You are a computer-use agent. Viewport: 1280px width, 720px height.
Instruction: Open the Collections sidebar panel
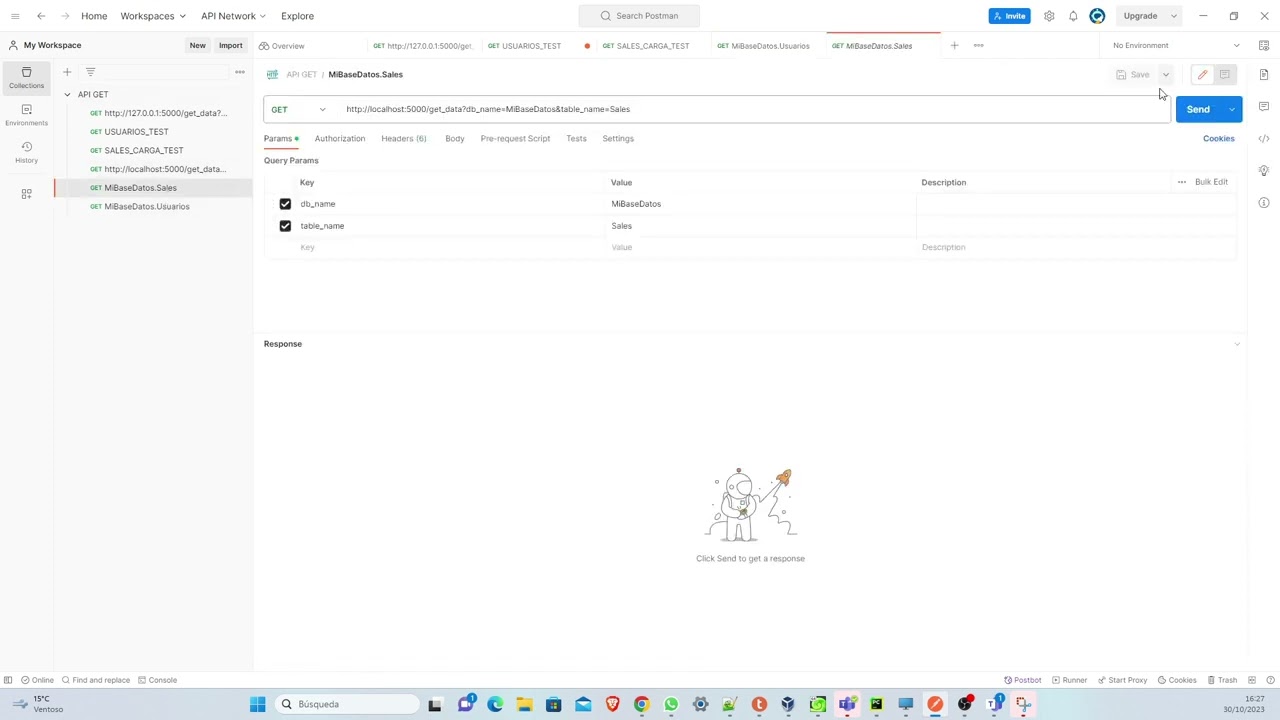tap(26, 77)
